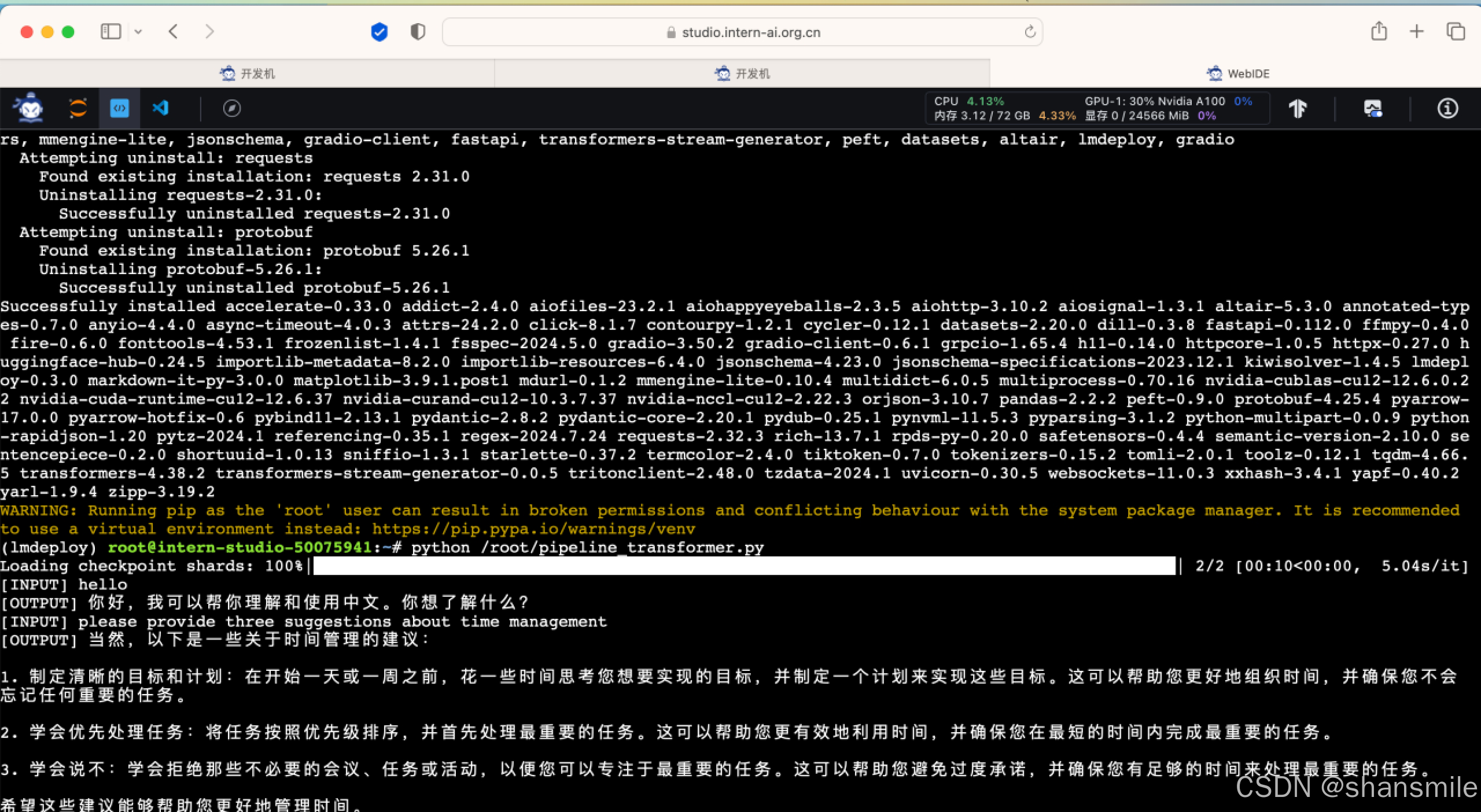1481x812 pixels.
Task: Switch to the WebIDE tab
Action: [x=1237, y=73]
